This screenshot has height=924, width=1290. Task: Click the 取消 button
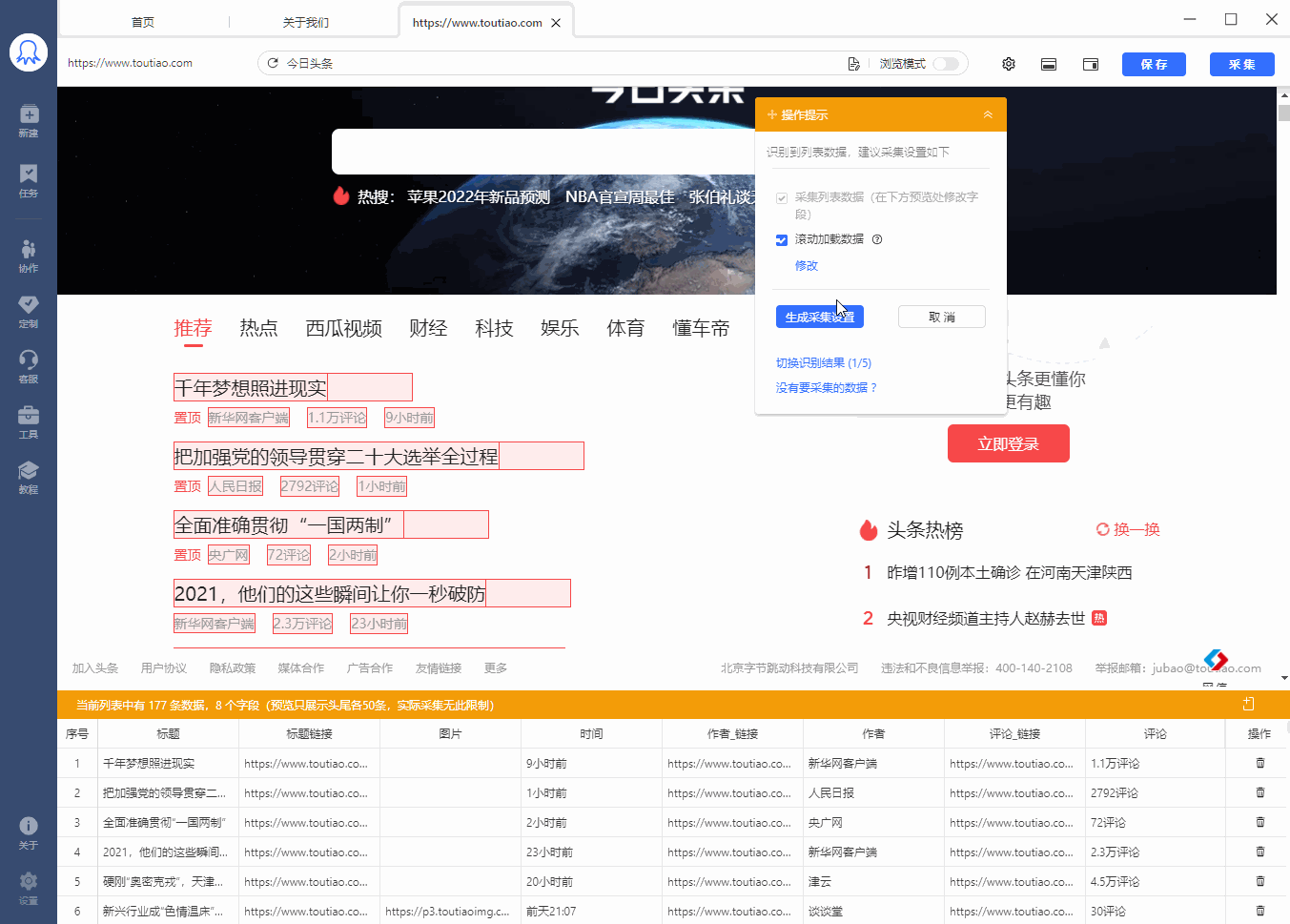(x=942, y=317)
